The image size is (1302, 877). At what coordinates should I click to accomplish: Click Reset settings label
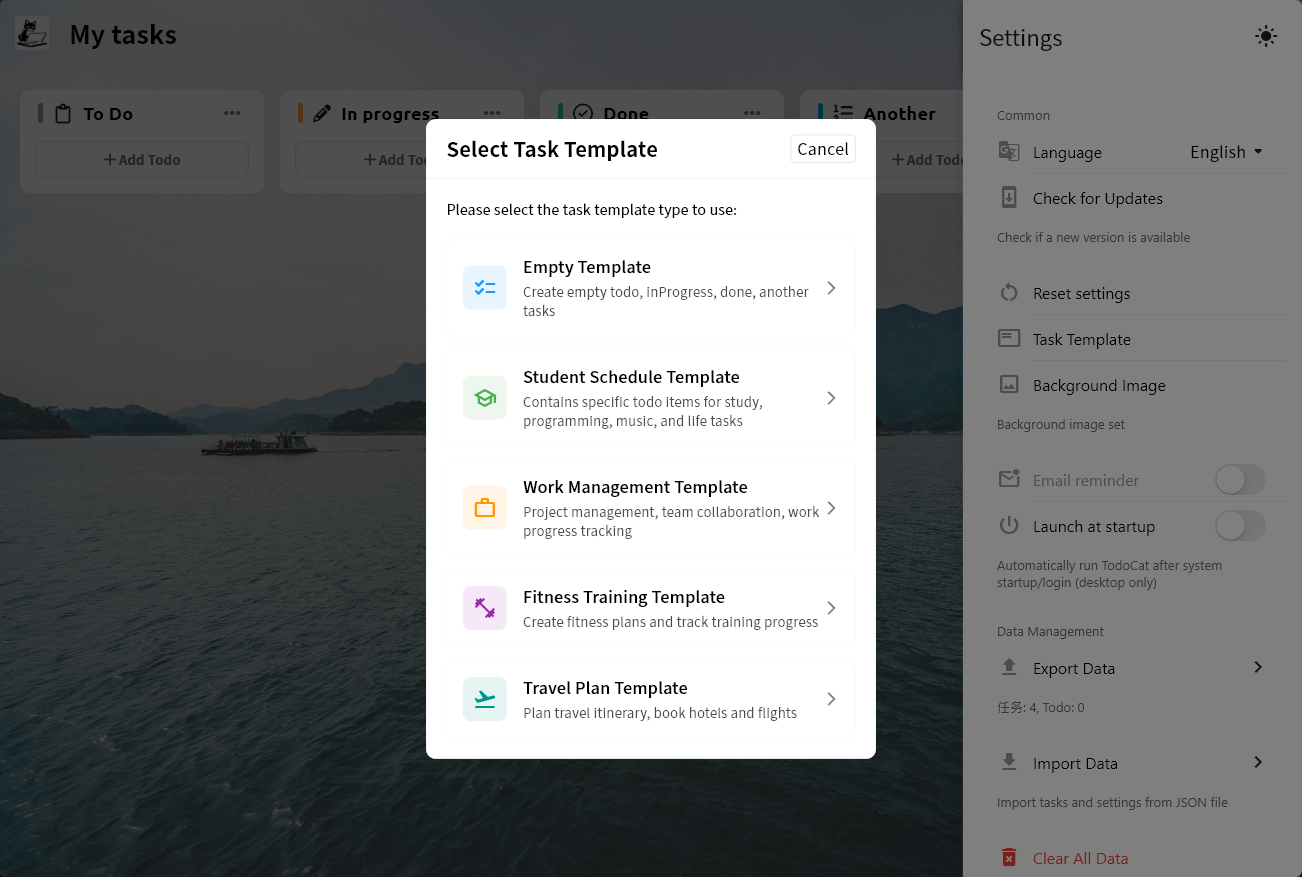(1081, 294)
